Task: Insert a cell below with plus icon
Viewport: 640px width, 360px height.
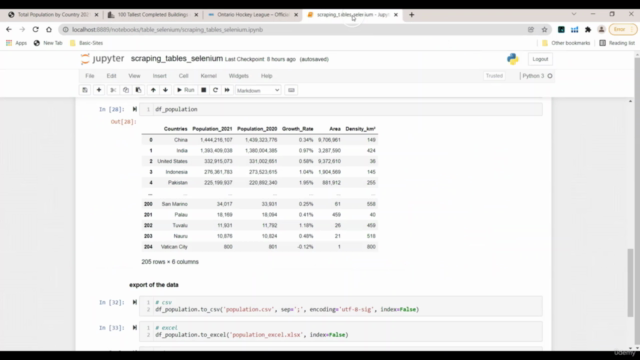Action: click(x=99, y=90)
